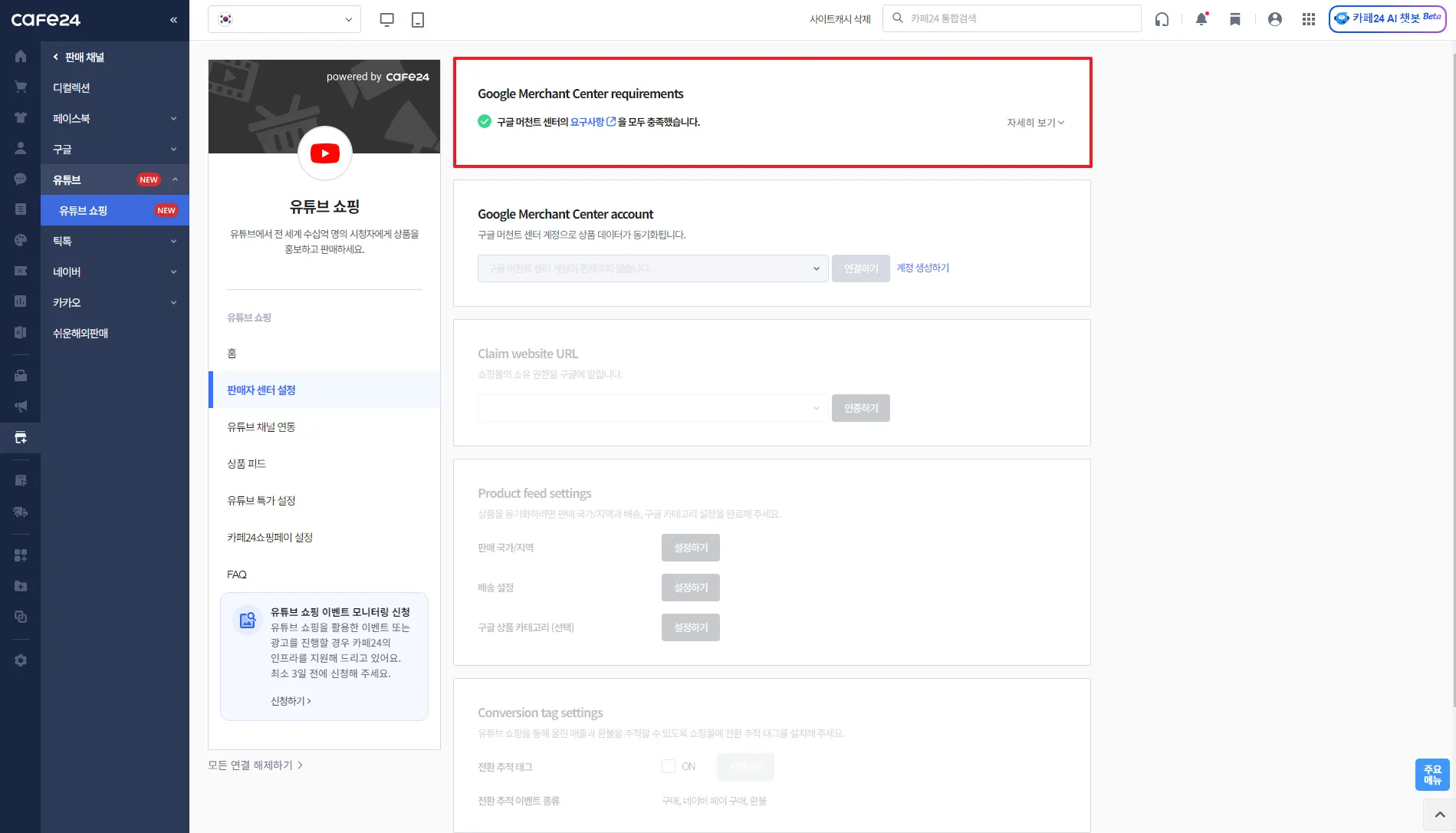Select the person customers icon
The height and width of the screenshot is (833, 1456).
click(x=21, y=148)
